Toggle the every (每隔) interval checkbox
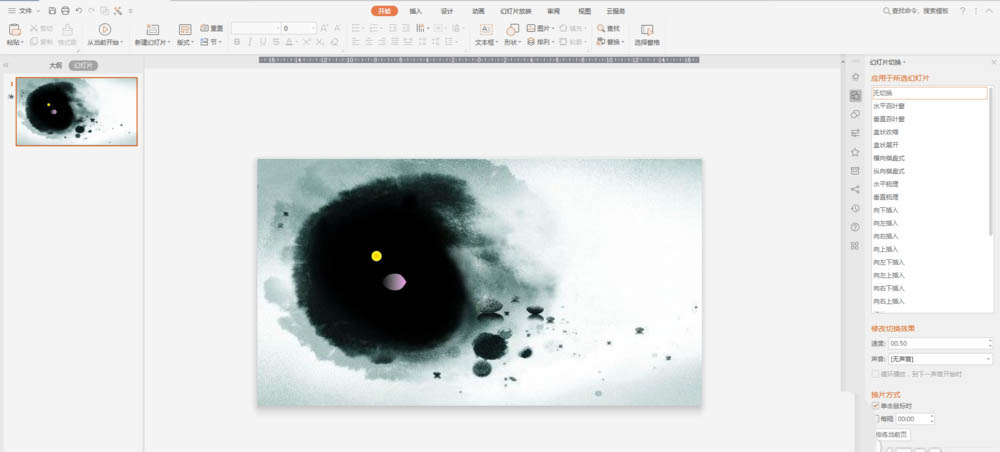This screenshot has width=1000, height=452. click(x=876, y=419)
